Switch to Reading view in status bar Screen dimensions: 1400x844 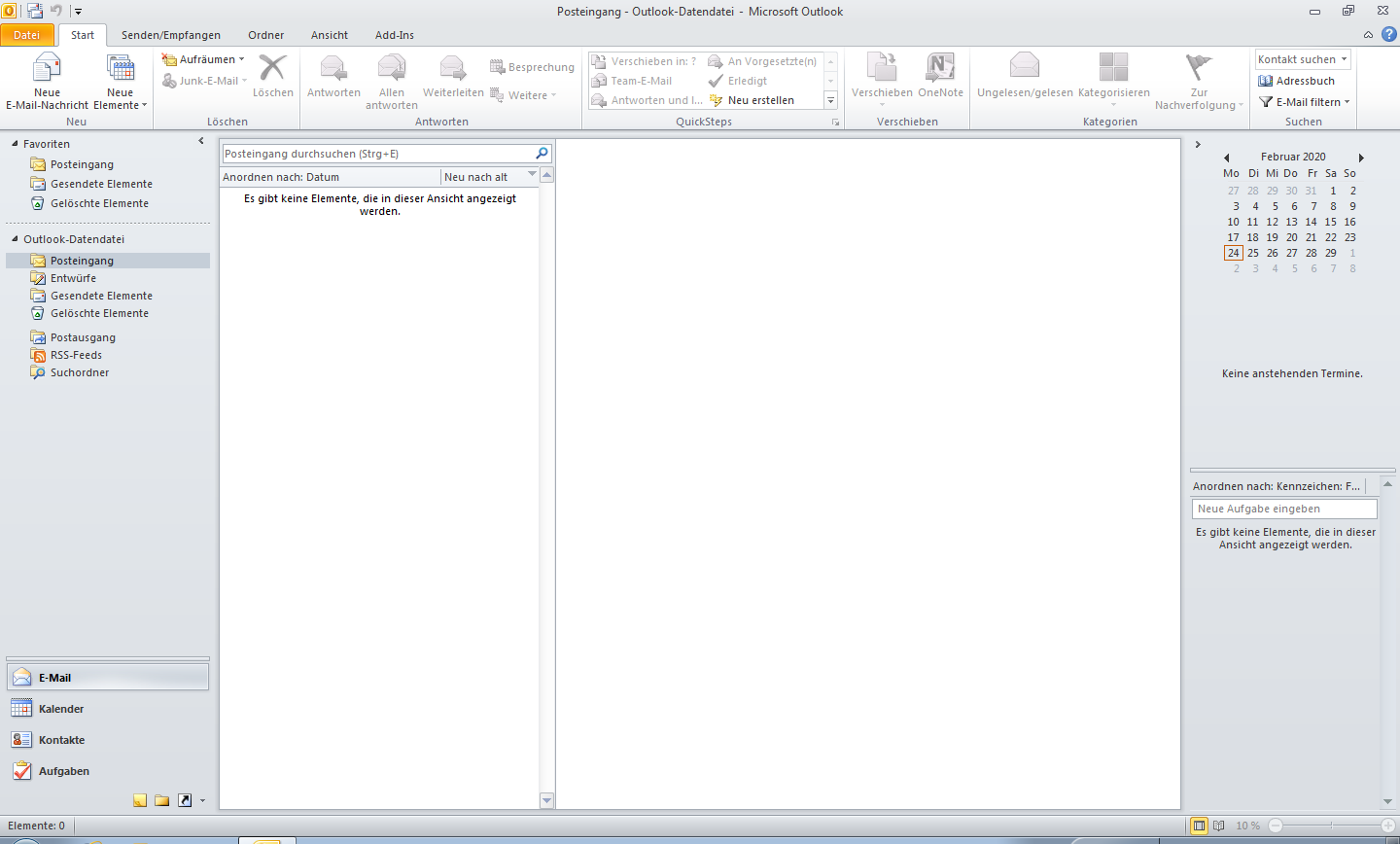(1219, 826)
